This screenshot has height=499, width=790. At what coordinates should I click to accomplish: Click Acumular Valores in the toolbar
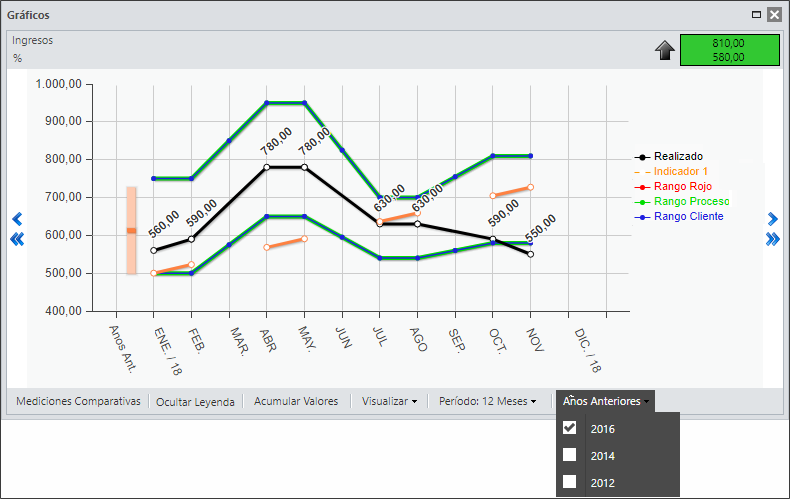[x=296, y=401]
